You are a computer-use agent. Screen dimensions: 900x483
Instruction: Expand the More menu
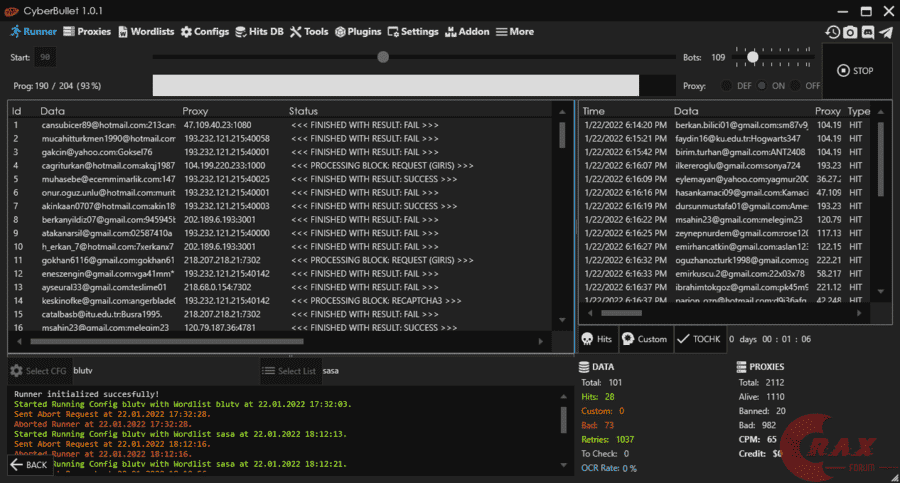514,31
